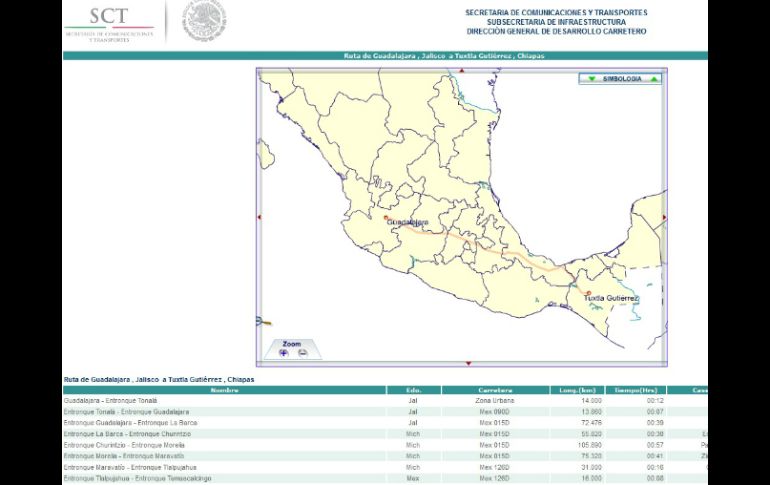770x485 pixels.
Task: Click the Edo. column header
Action: click(x=413, y=390)
